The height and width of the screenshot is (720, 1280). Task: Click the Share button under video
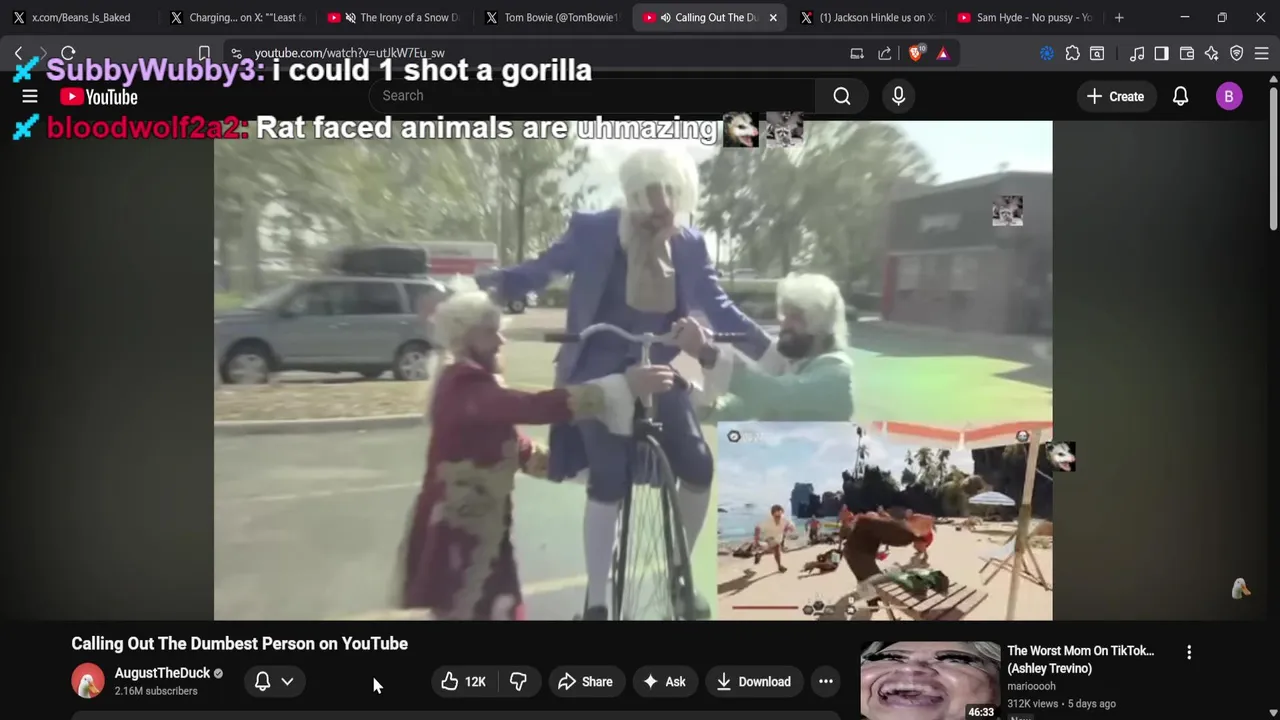tap(585, 682)
